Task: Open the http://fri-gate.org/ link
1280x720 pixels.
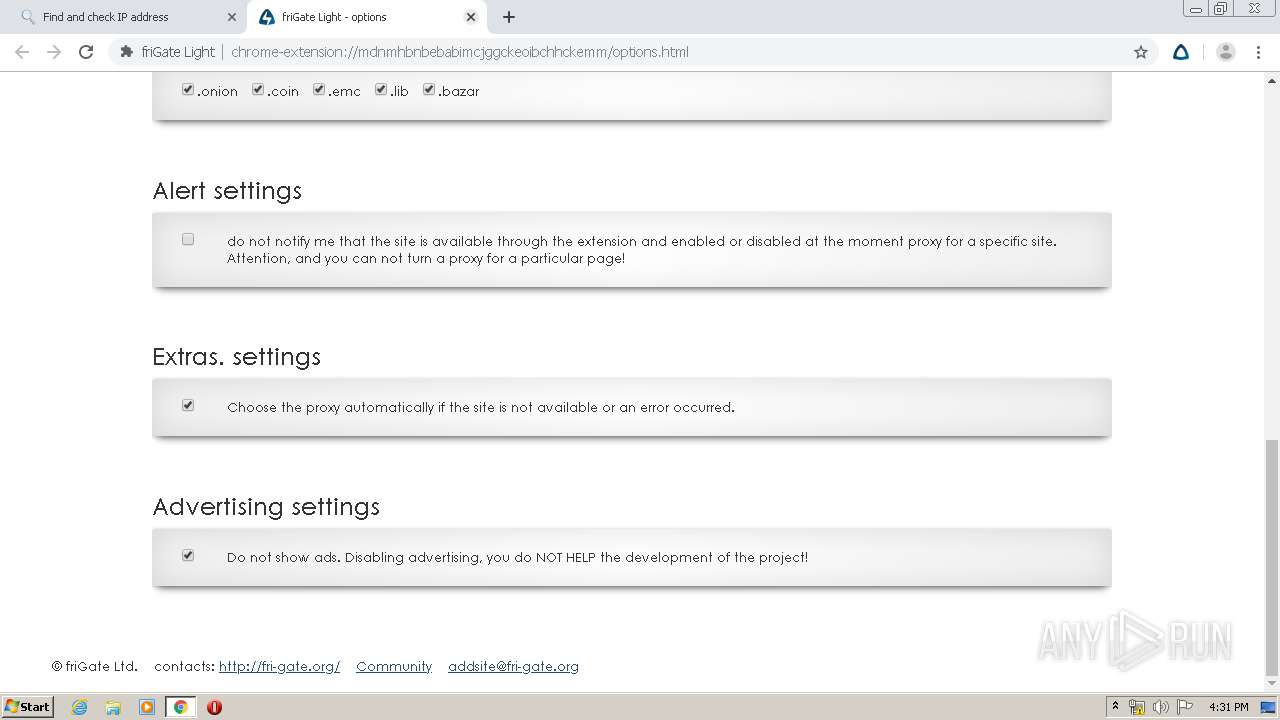Action: 279,666
